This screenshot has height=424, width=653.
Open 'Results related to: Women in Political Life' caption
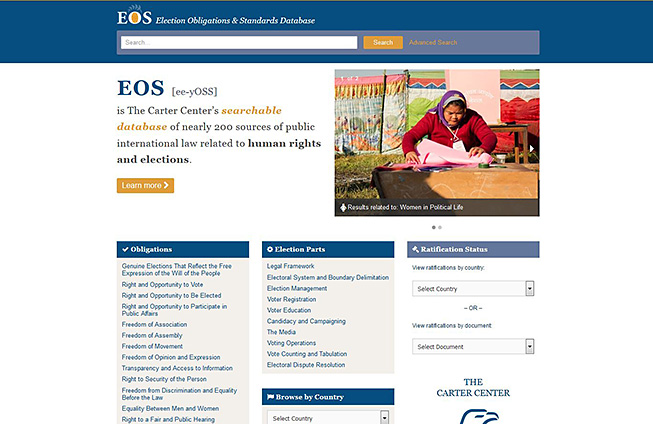(x=405, y=207)
